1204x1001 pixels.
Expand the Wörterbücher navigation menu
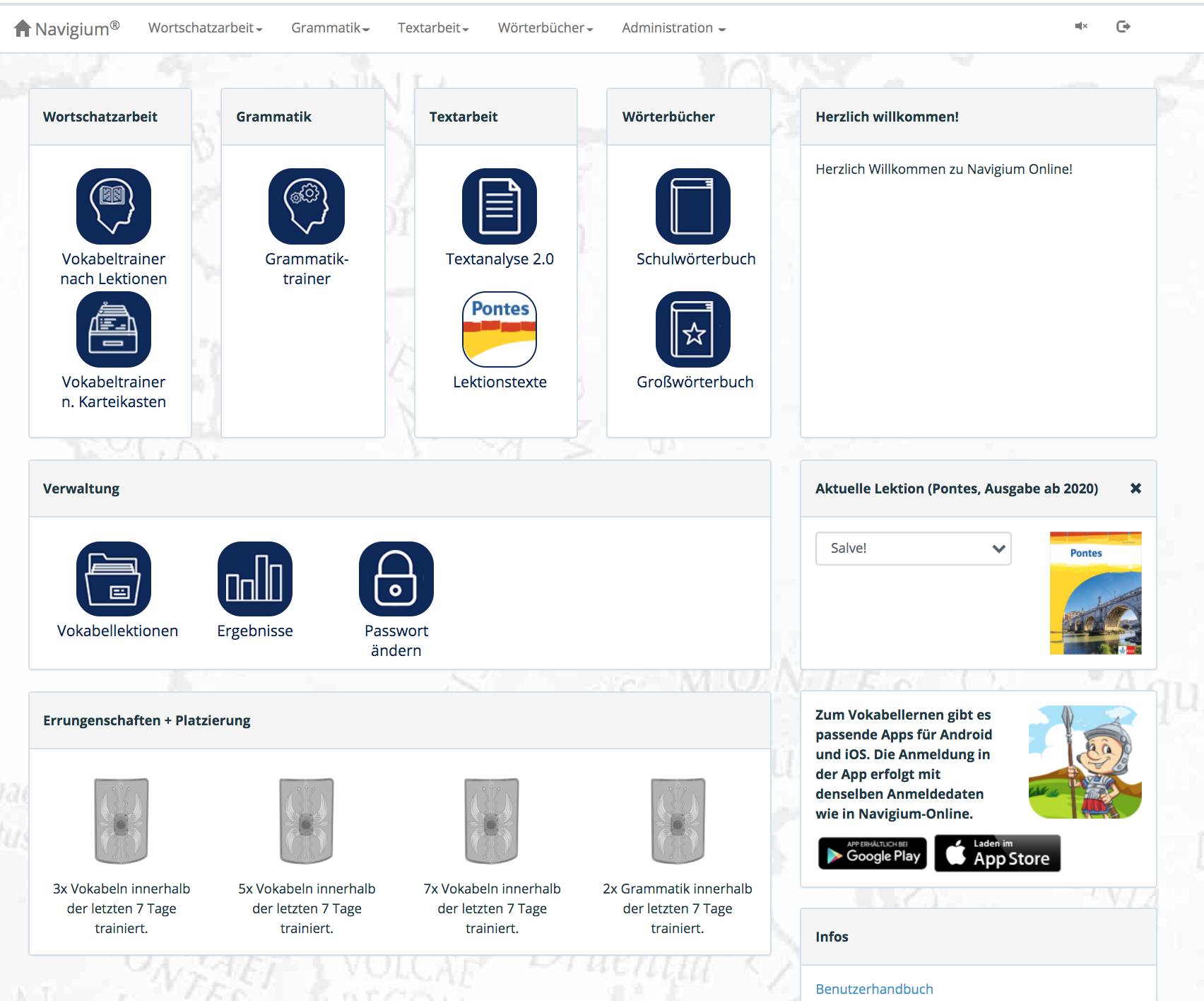pos(545,28)
